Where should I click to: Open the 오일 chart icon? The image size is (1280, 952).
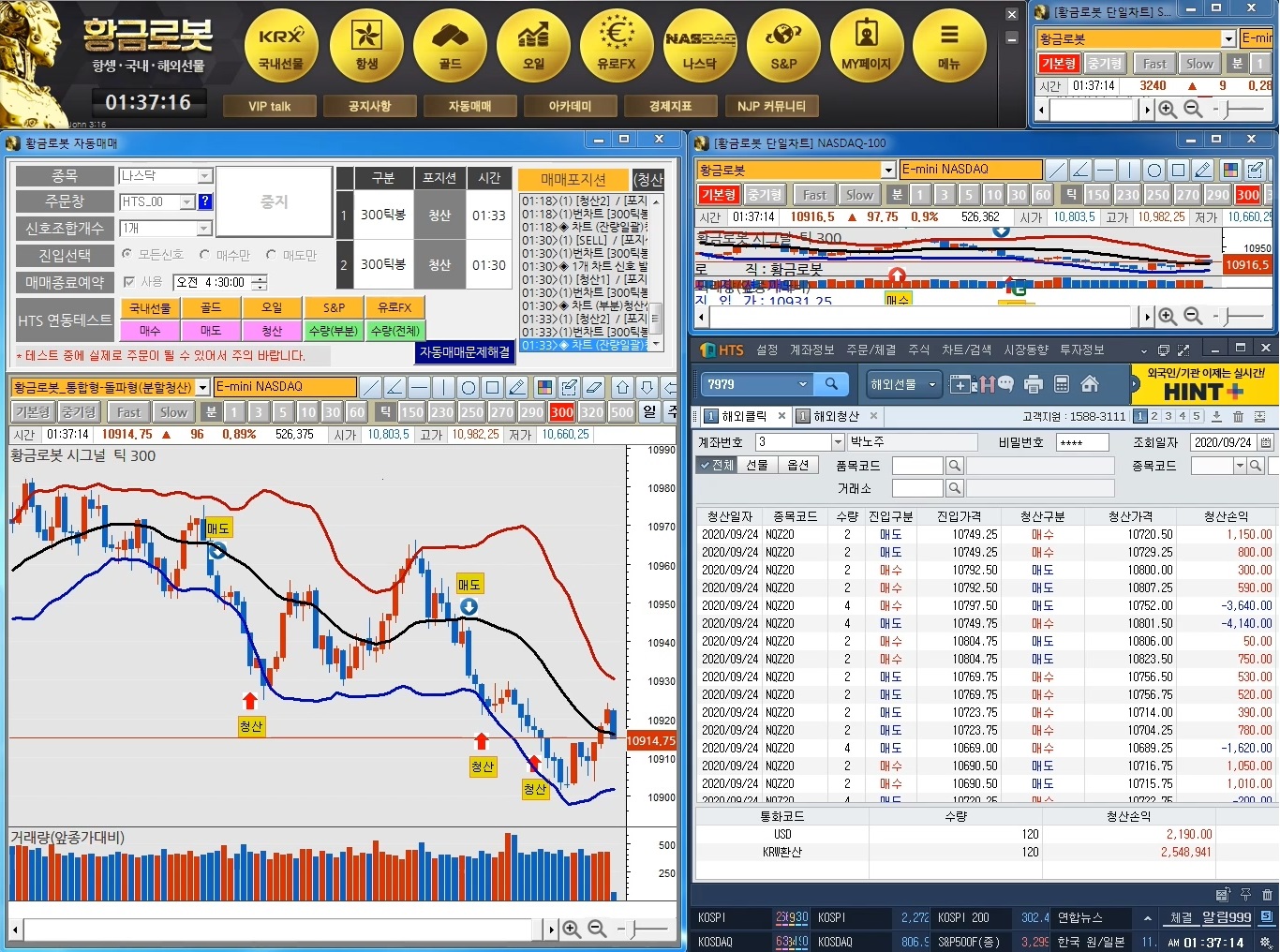(533, 45)
